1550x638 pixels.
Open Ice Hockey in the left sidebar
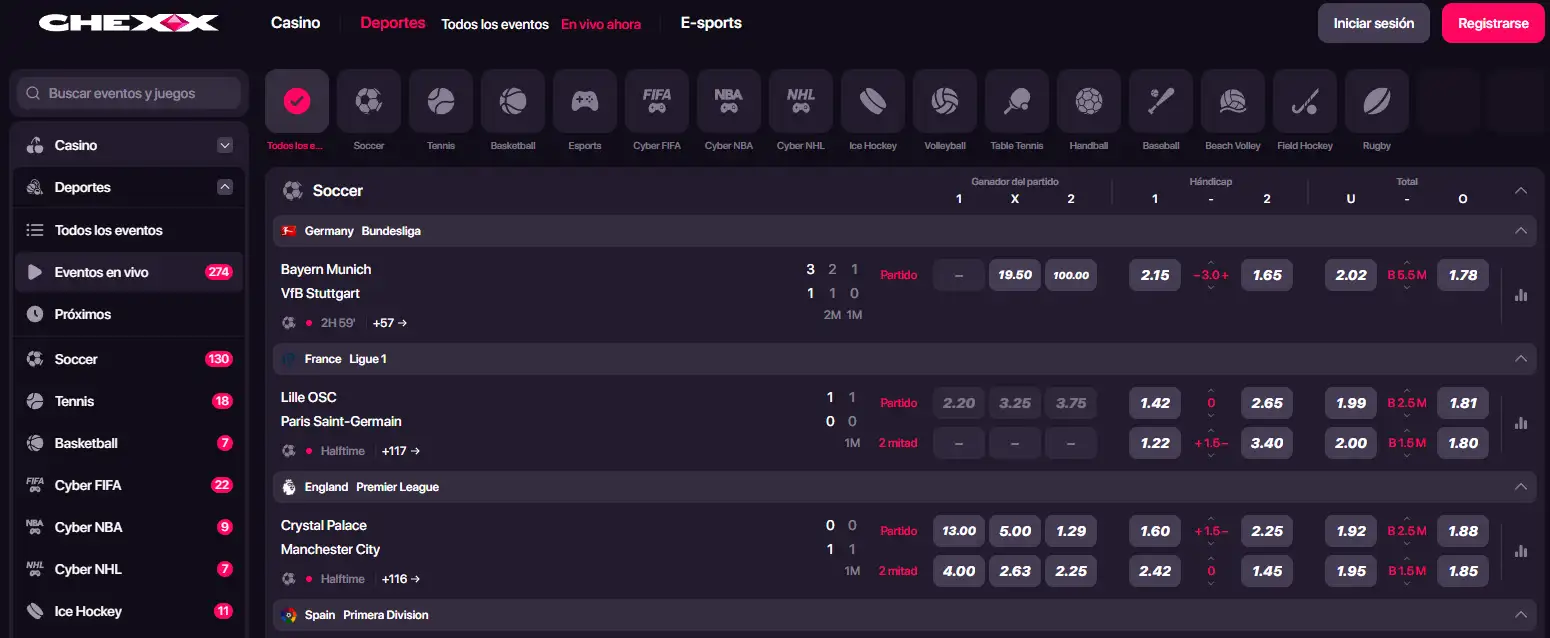click(129, 611)
